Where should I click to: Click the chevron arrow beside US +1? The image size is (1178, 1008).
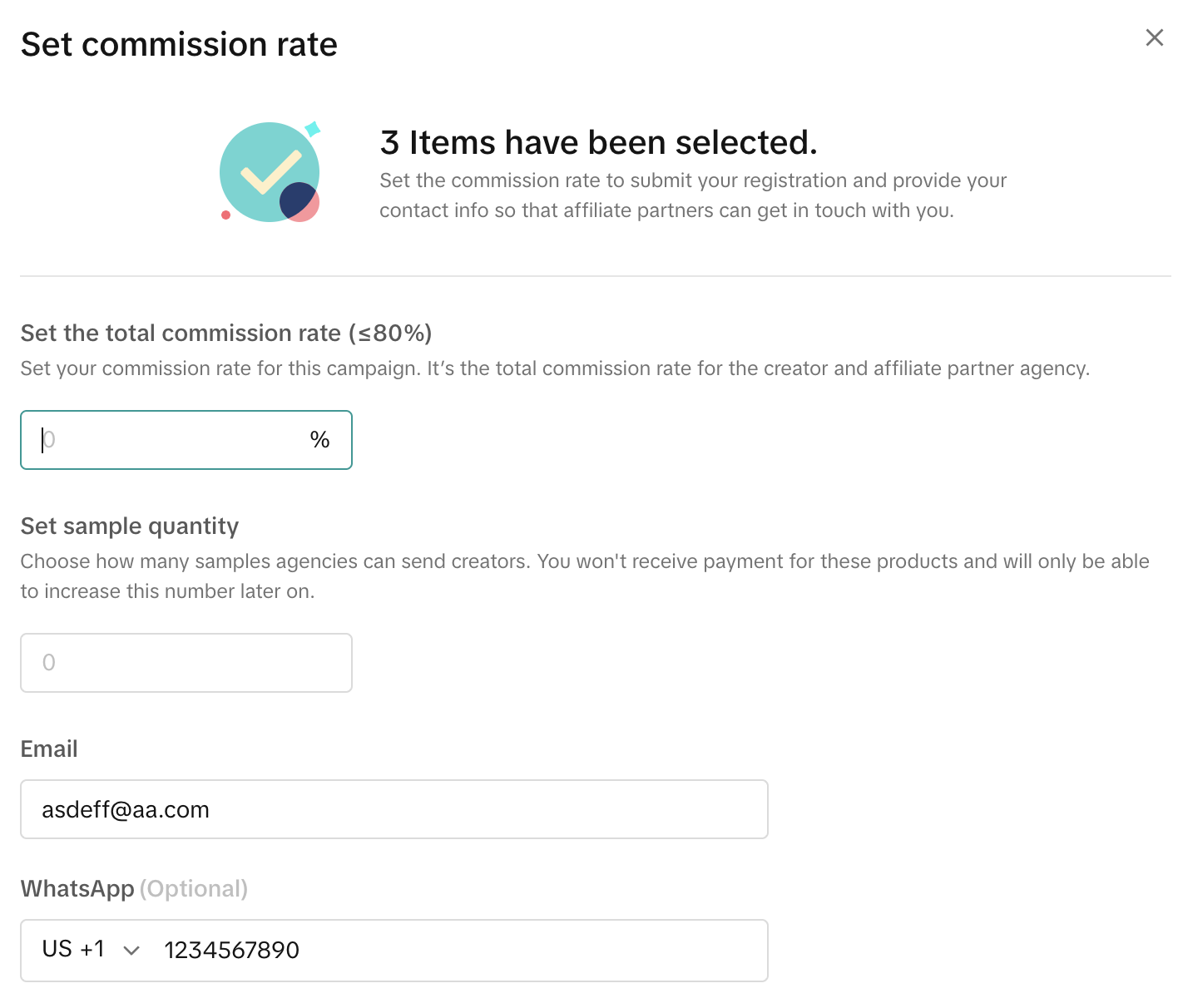tap(131, 951)
